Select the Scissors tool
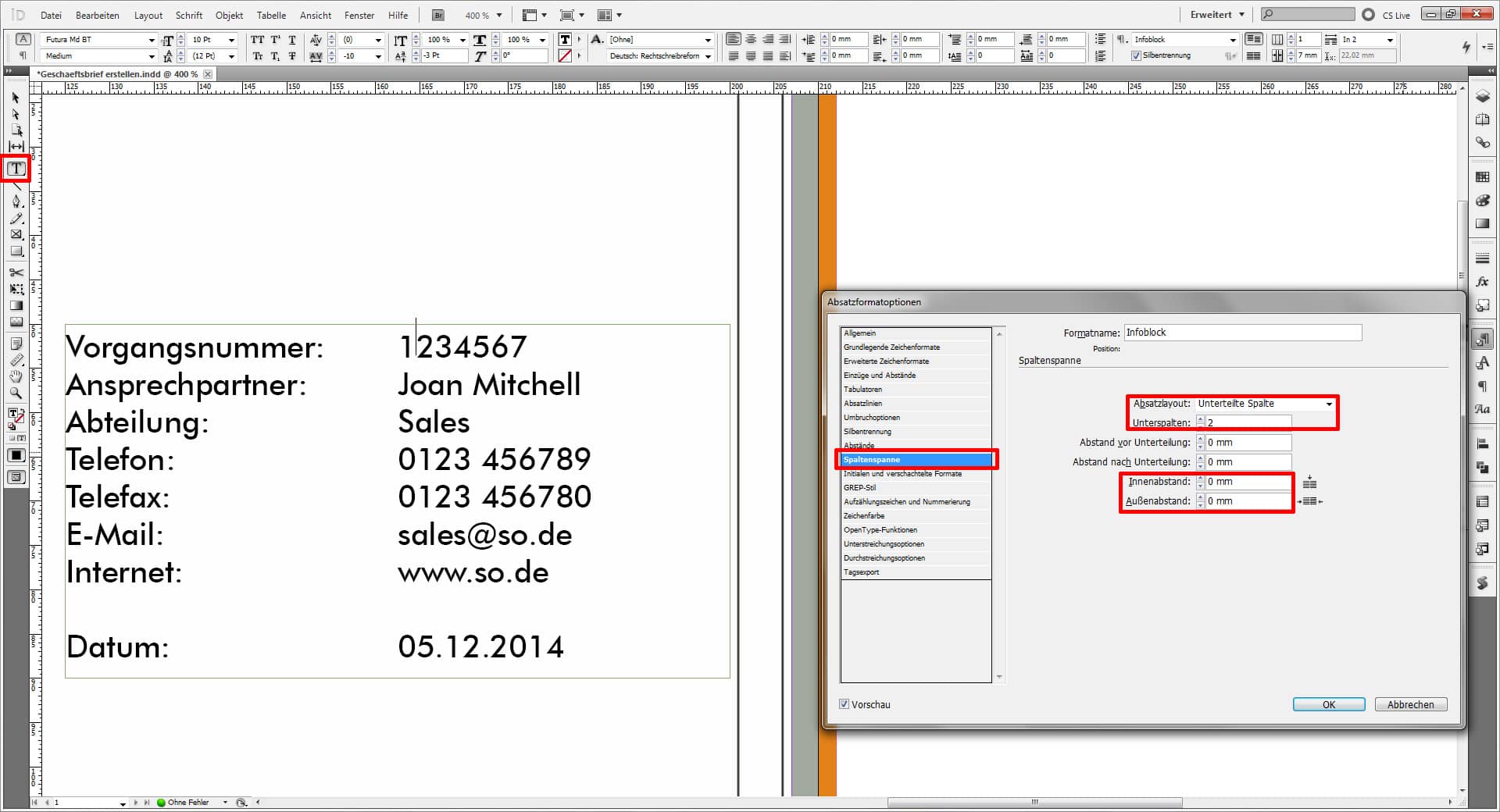Image resolution: width=1500 pixels, height=812 pixels. tap(16, 272)
